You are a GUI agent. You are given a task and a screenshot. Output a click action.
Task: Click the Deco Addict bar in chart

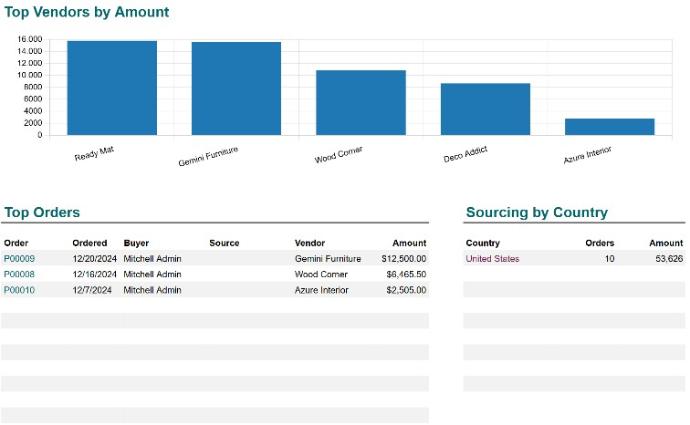pos(485,109)
